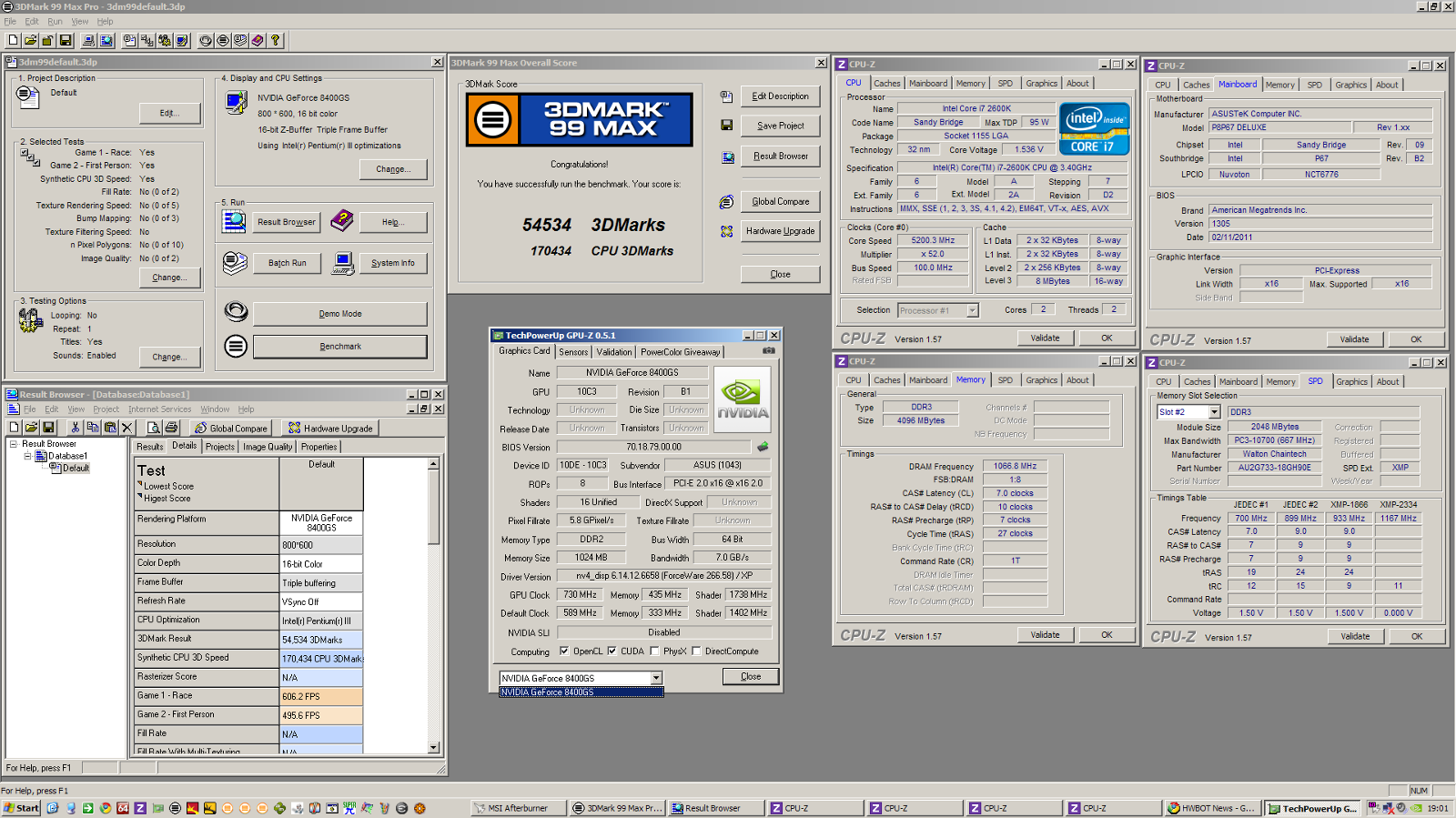Click Demo Mode button
This screenshot has height=818, width=1456.
point(340,314)
